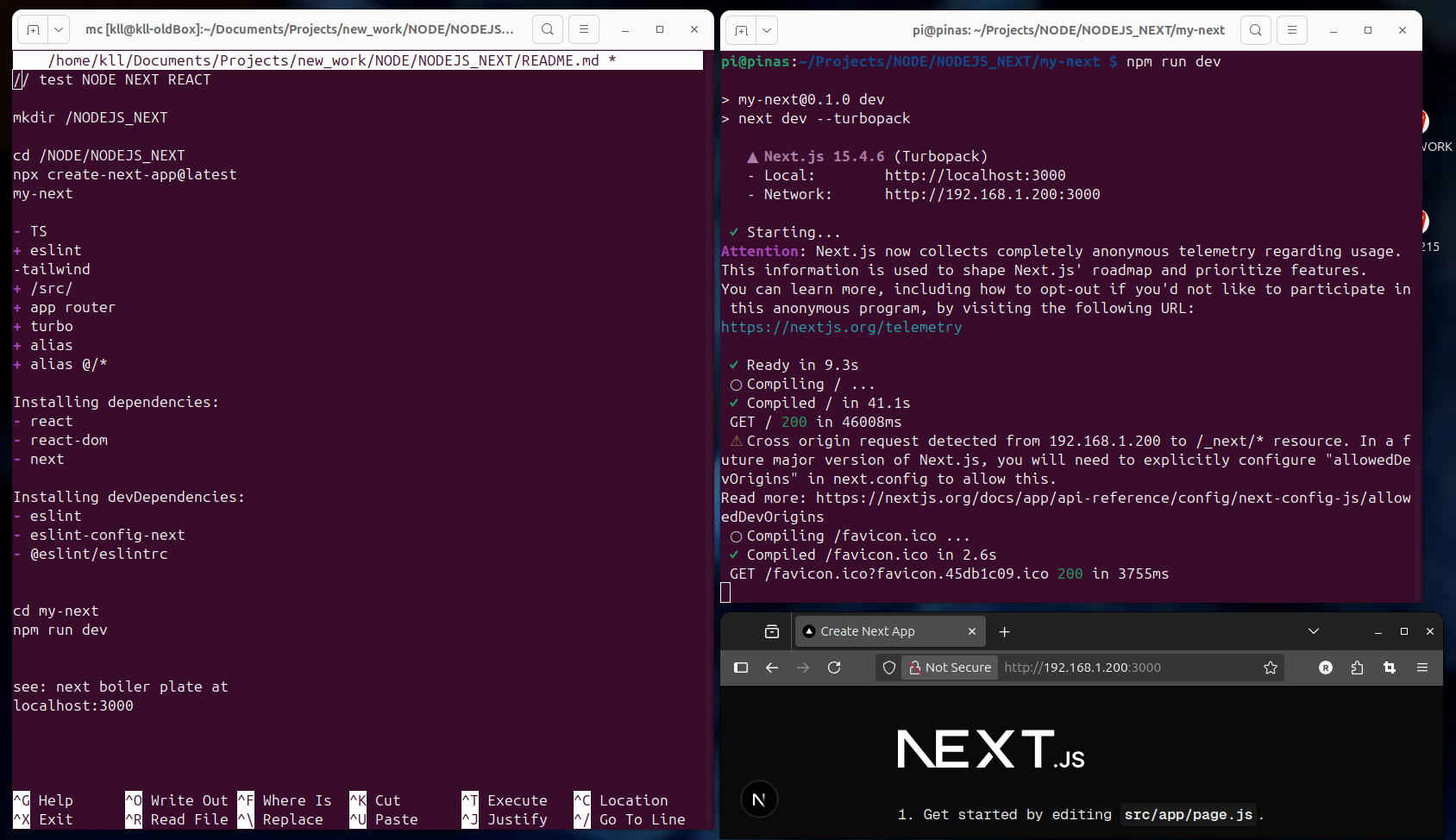This screenshot has width=1456, height=840.
Task: Toggle the browser sidebar
Action: point(741,668)
